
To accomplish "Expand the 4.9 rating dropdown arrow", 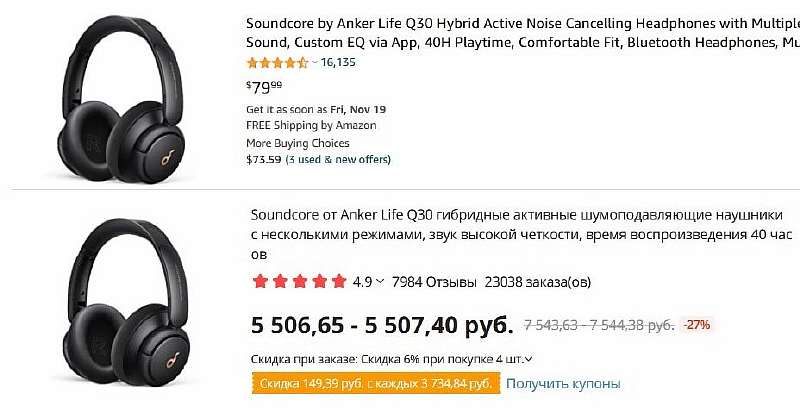I will 382,282.
